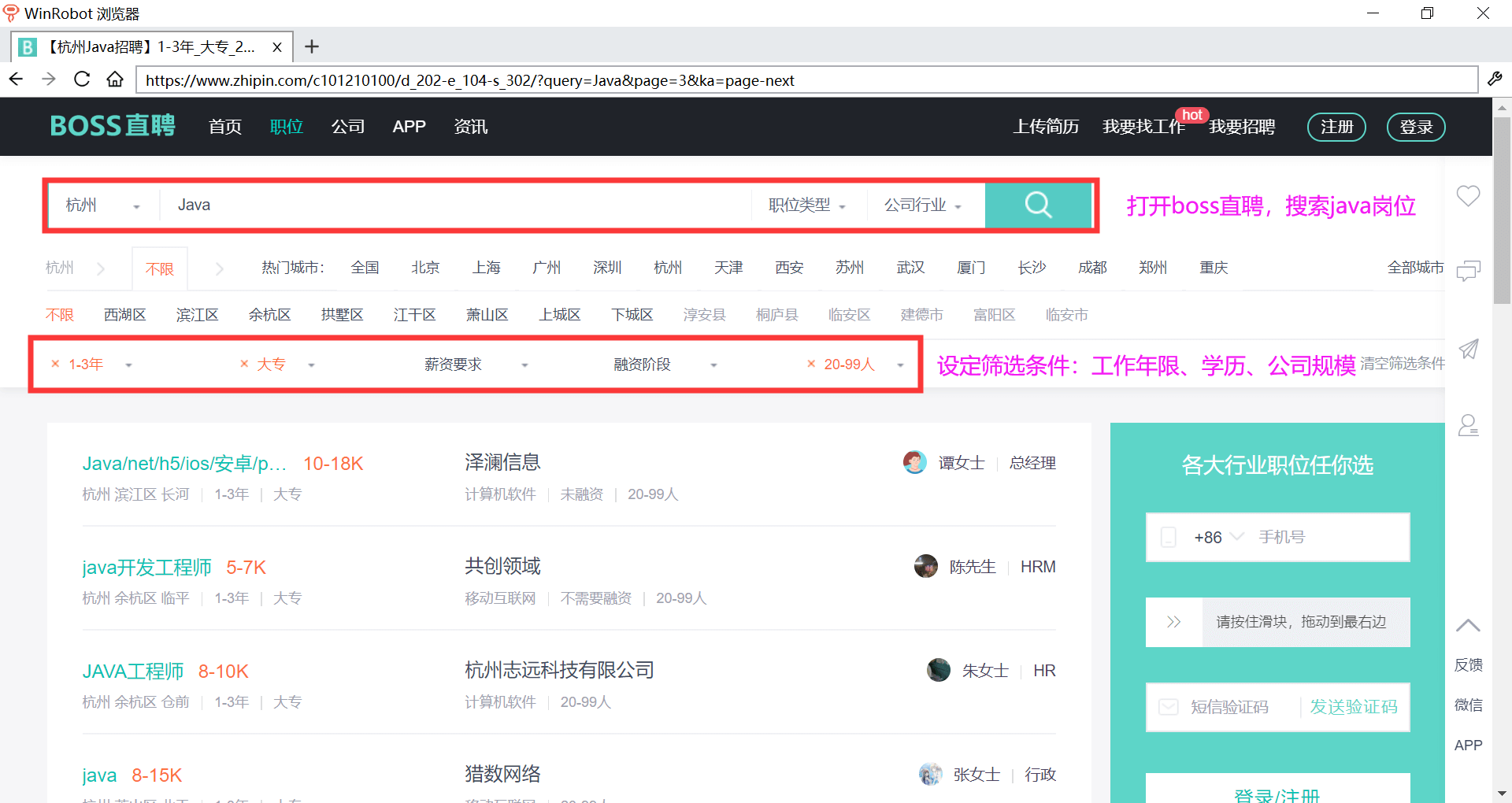1512x803 pixels.
Task: Click 陈先生's avatar photo
Action: (925, 566)
